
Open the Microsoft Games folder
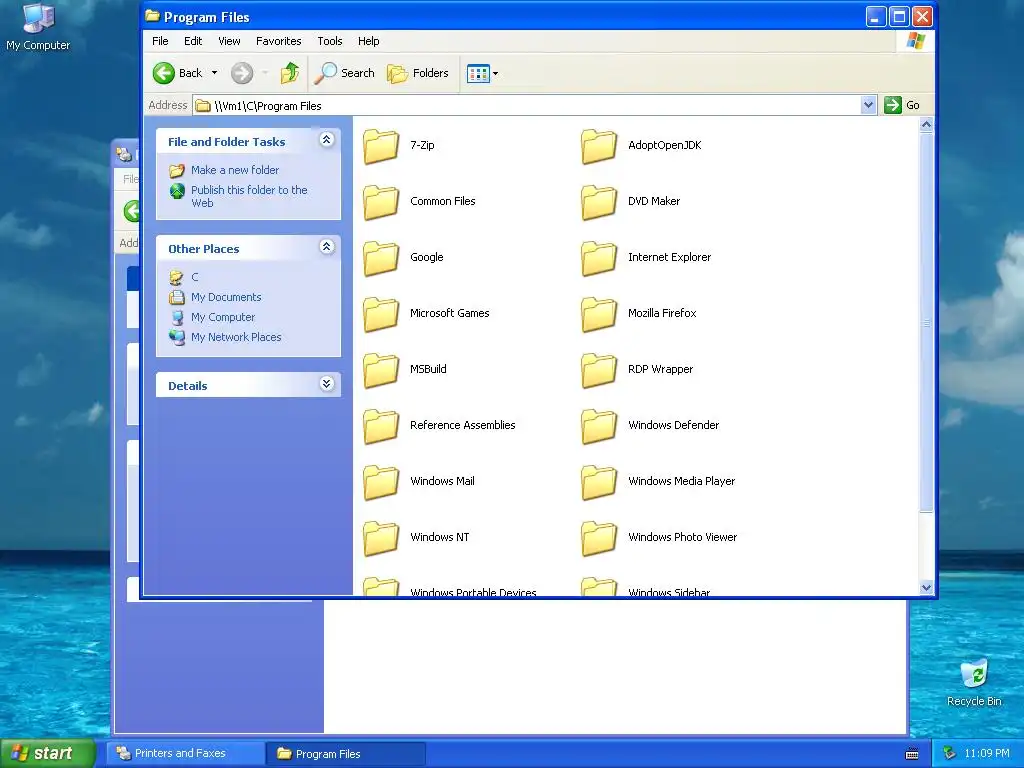(x=426, y=313)
